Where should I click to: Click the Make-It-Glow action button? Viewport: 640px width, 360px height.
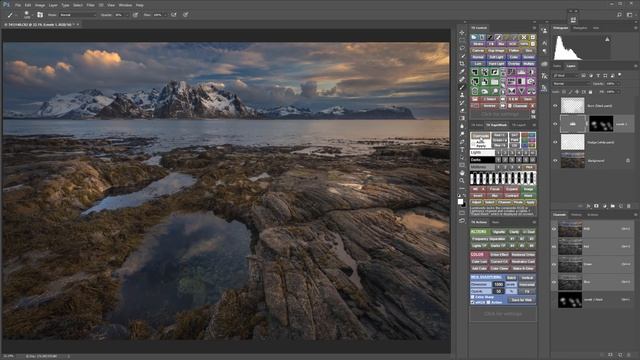coord(523,268)
